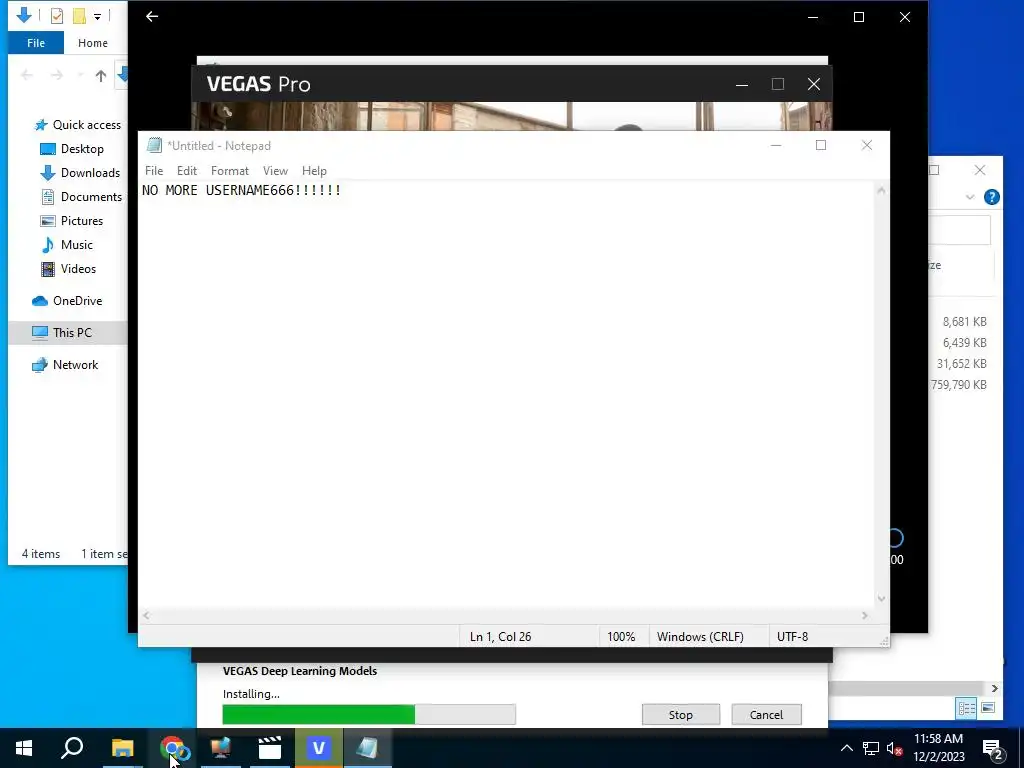Image resolution: width=1024 pixels, height=768 pixels.
Task: Stop the VEGAS Deep Learning Models installation
Action: [680, 714]
